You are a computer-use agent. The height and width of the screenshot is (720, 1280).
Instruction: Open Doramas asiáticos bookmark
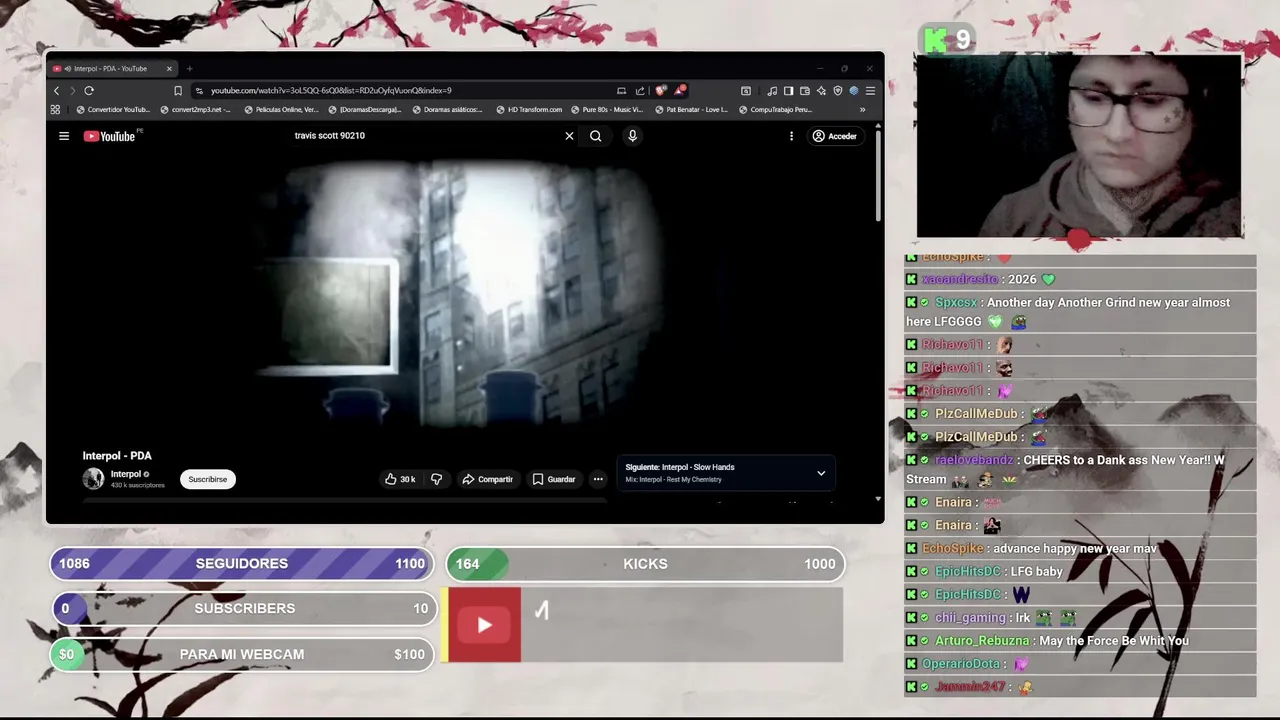pos(447,110)
